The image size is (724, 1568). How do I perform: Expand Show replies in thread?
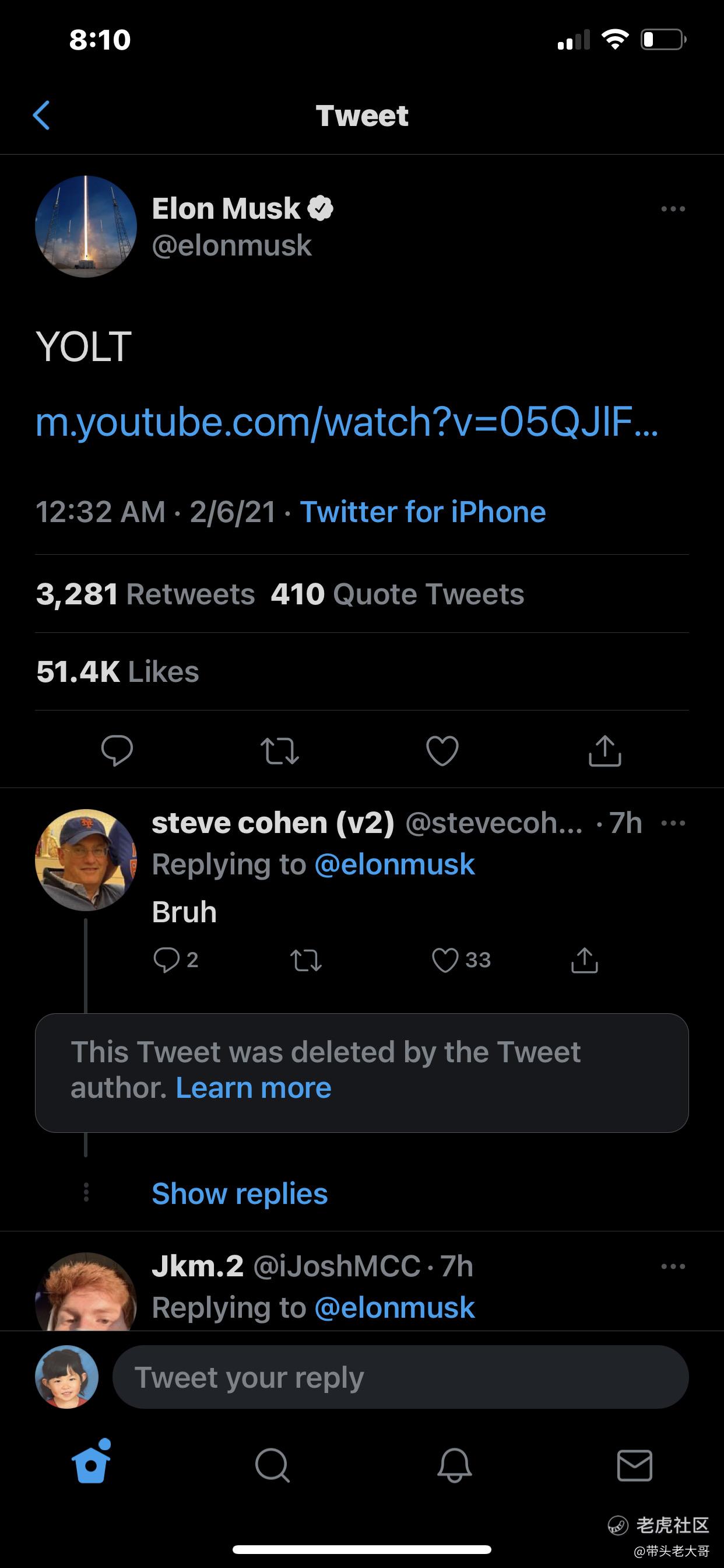[x=240, y=1193]
